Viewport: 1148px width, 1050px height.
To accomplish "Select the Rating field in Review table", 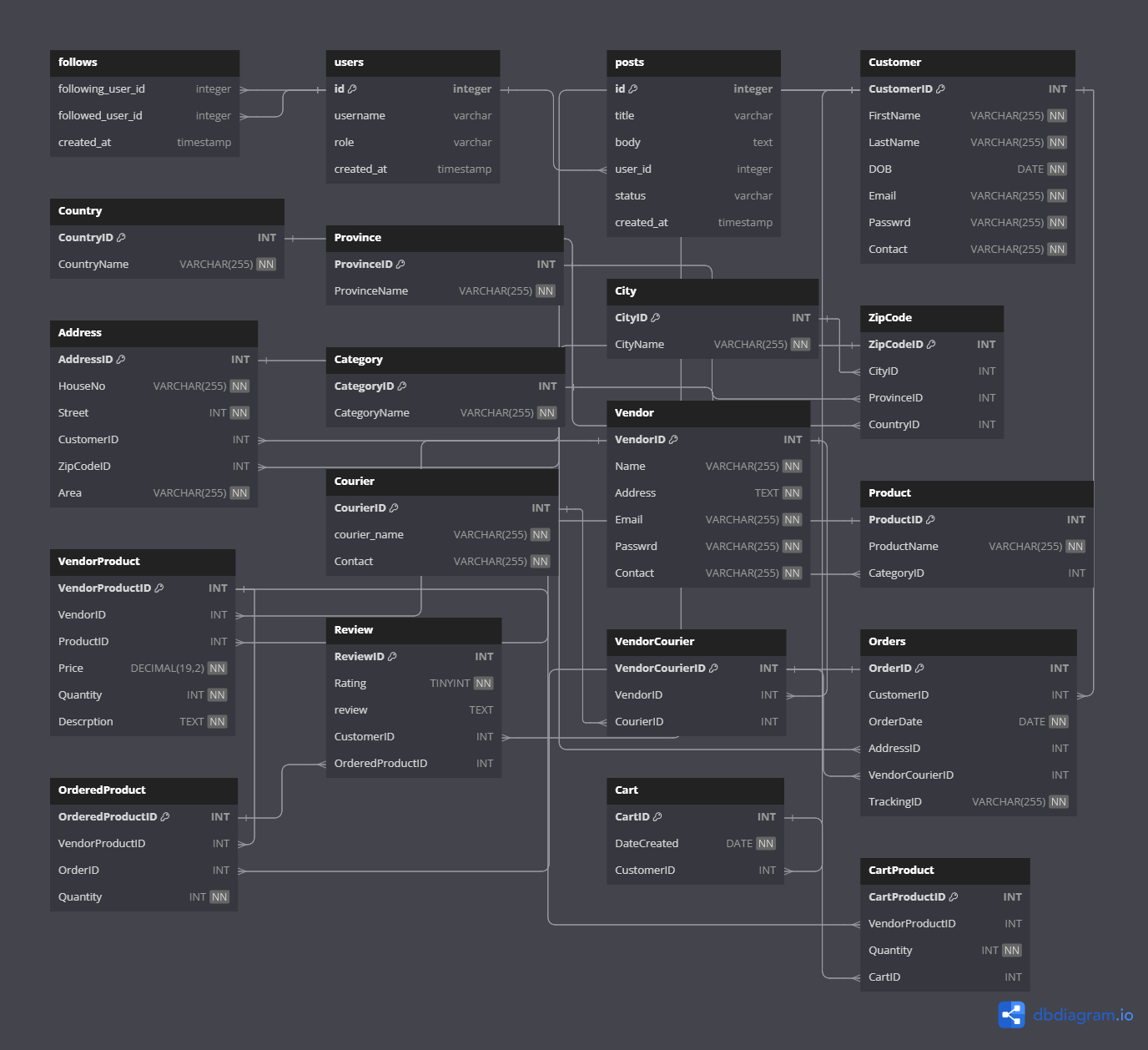I will coord(414,684).
